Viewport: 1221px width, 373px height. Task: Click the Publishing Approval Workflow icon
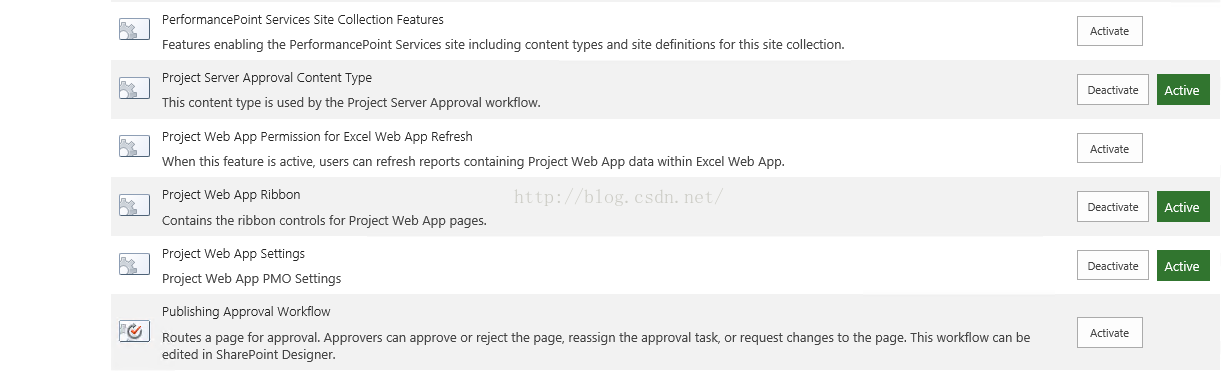coord(134,331)
